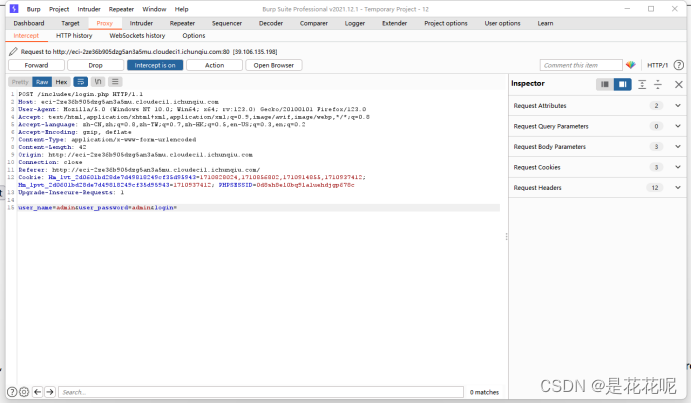Close the Inspector panel
Viewport: 692px width, 404px height.
679,84
